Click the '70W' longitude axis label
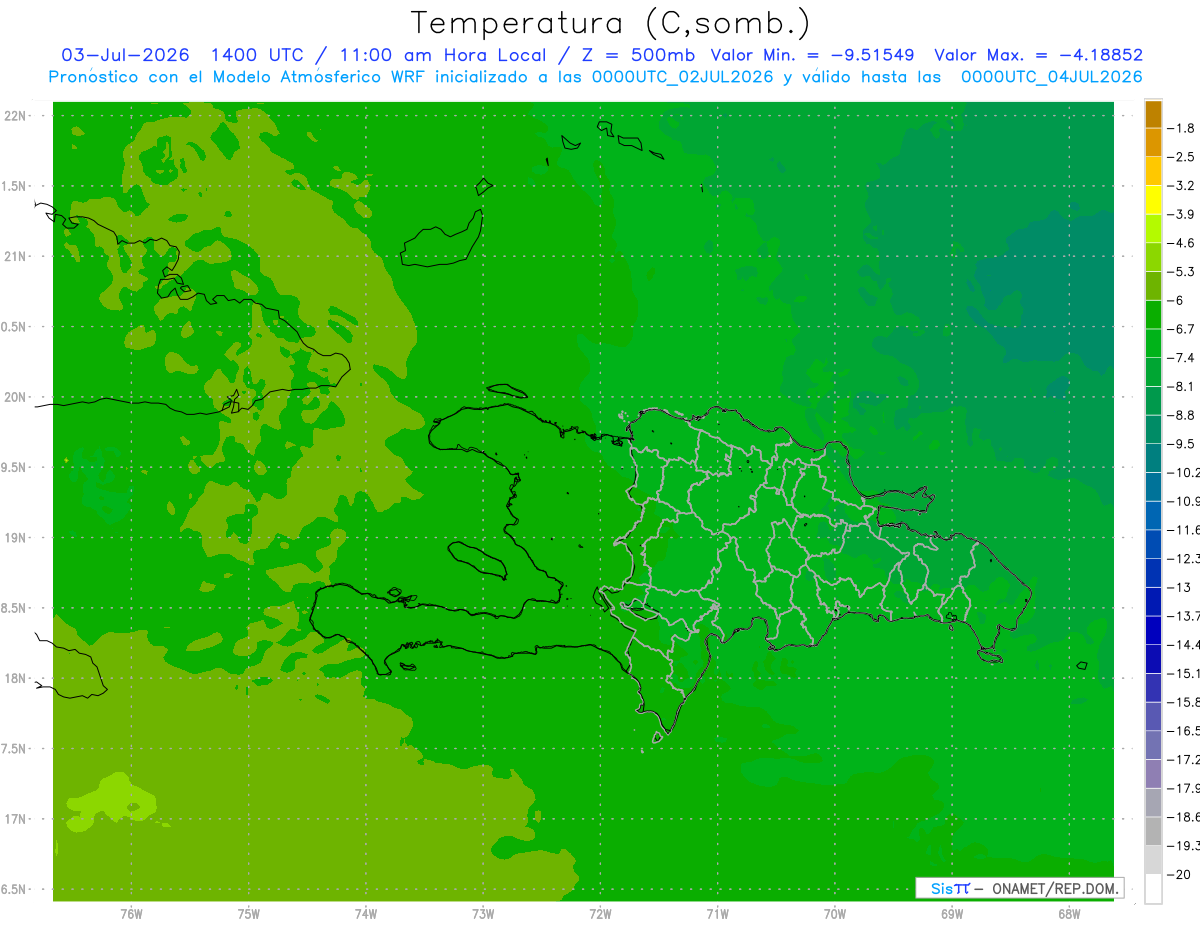 835,913
